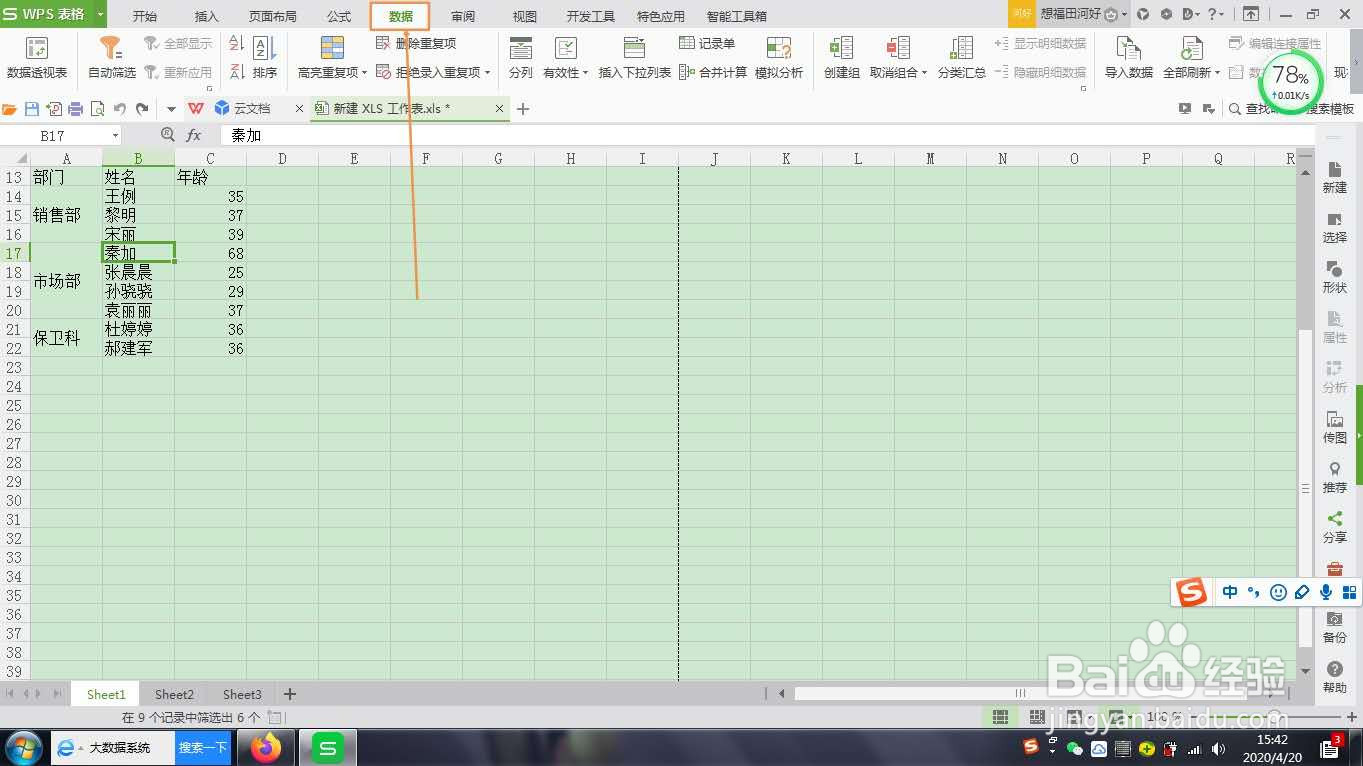The image size is (1363, 766).
Task: Save the file with the floppy icon
Action: [32, 109]
